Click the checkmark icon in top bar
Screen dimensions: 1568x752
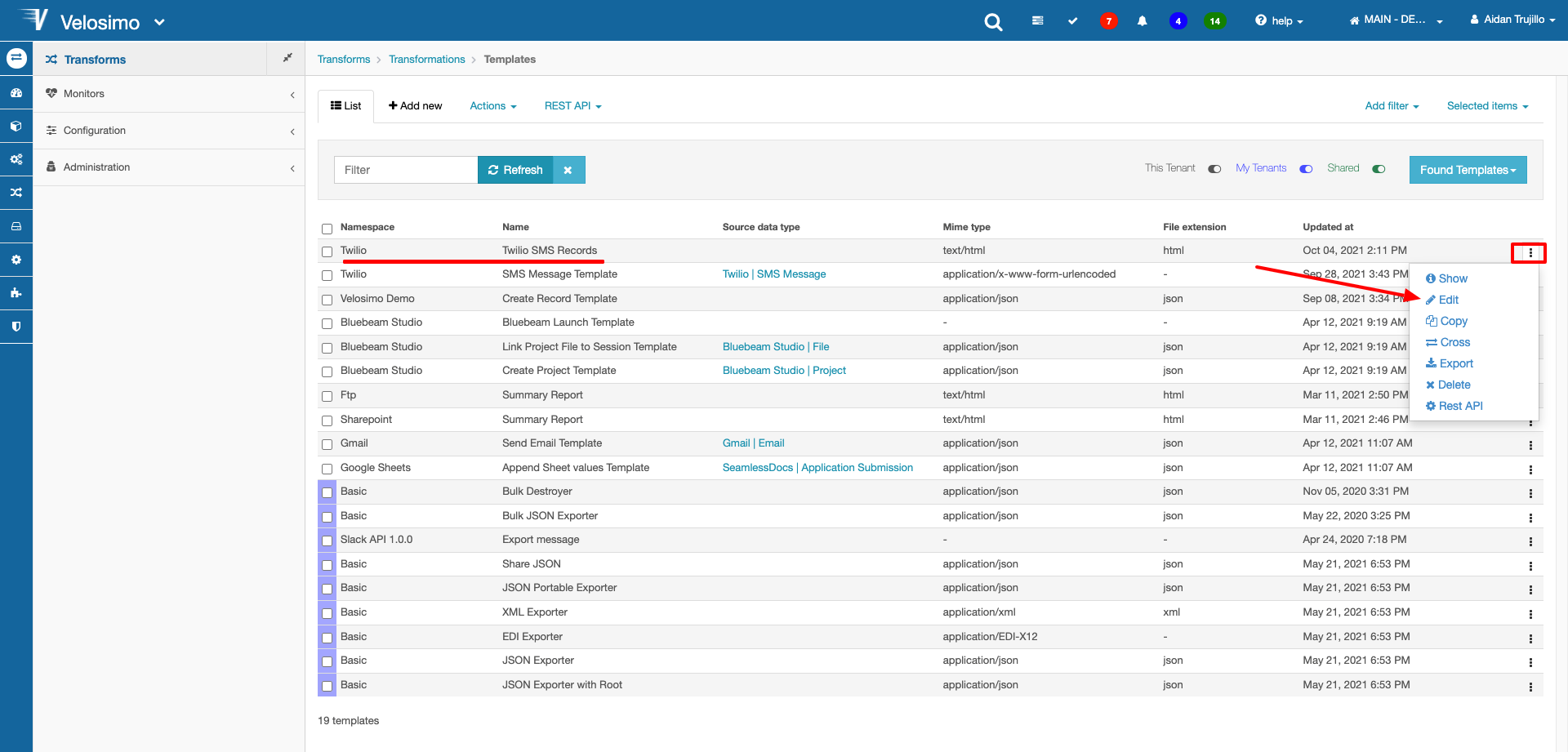tap(1072, 20)
